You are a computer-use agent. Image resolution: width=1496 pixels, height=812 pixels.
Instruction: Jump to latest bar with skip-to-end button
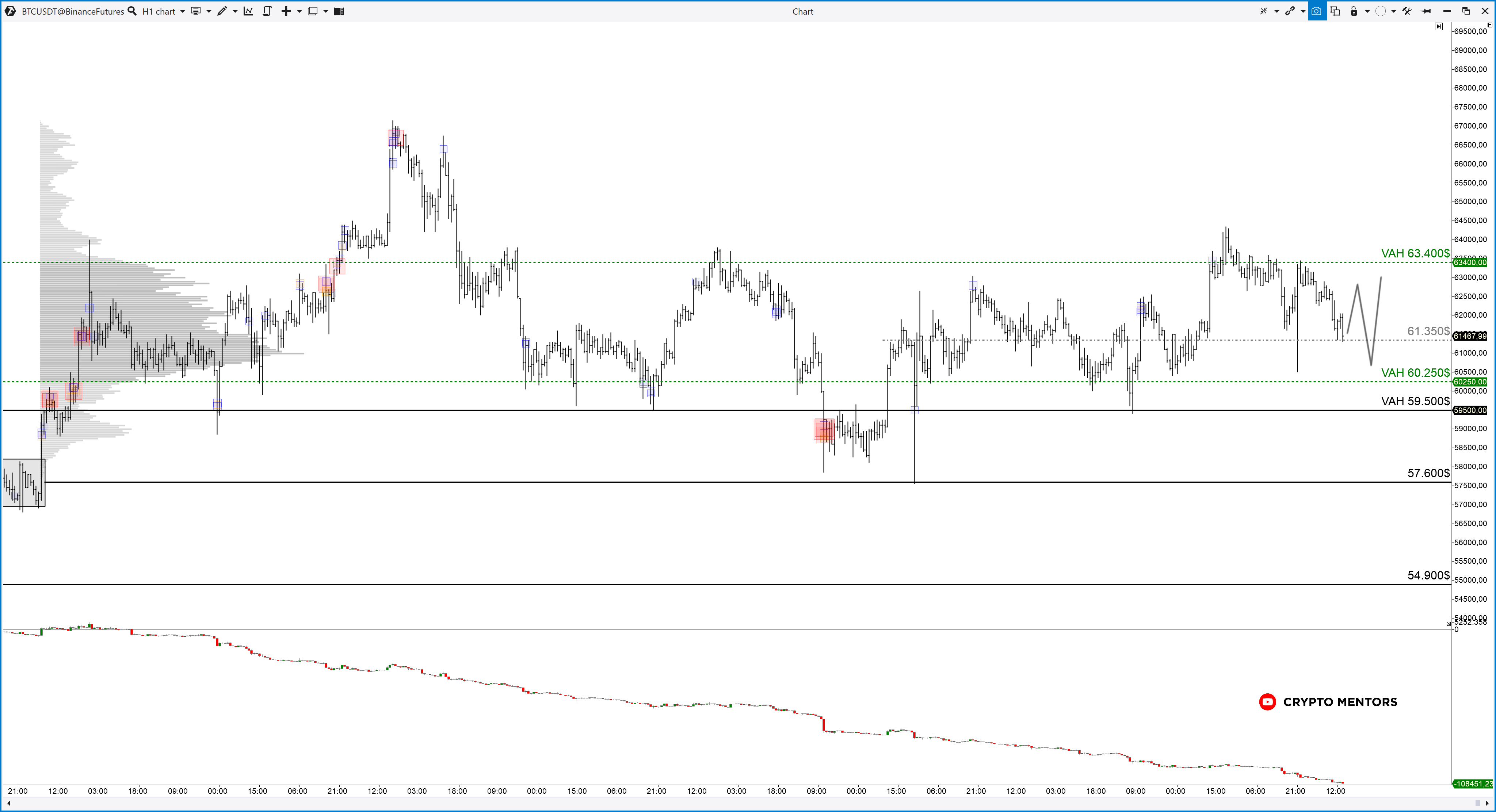(x=1439, y=26)
